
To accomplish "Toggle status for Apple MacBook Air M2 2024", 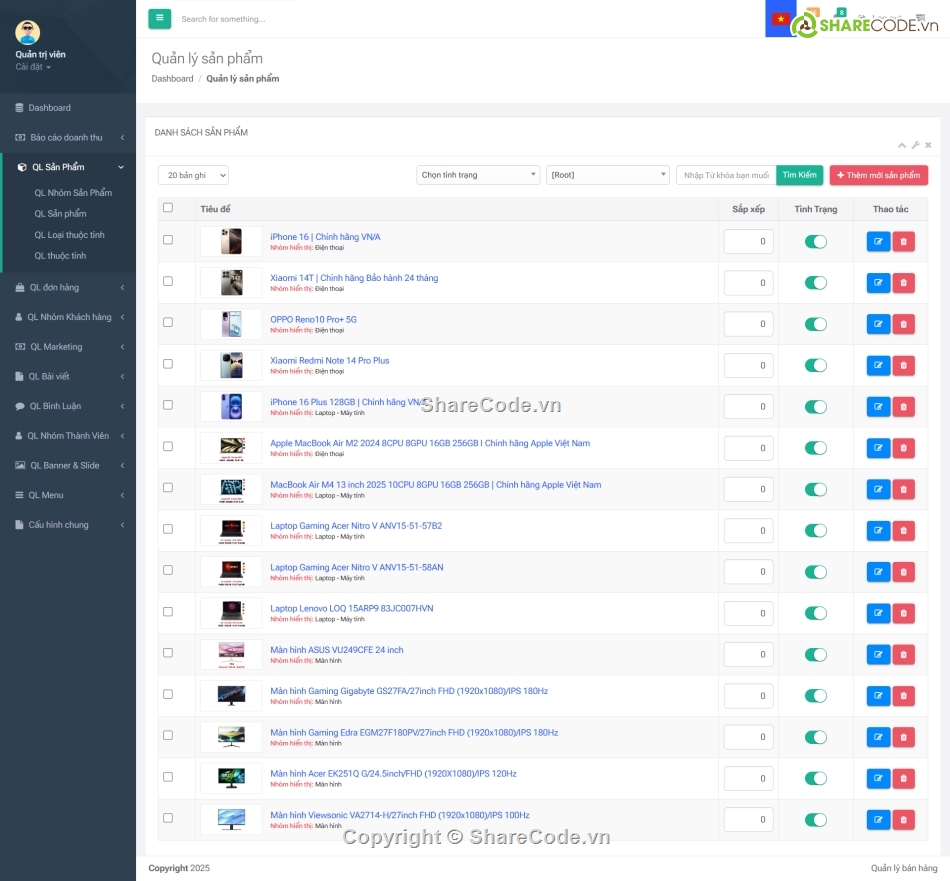I will click(x=815, y=448).
